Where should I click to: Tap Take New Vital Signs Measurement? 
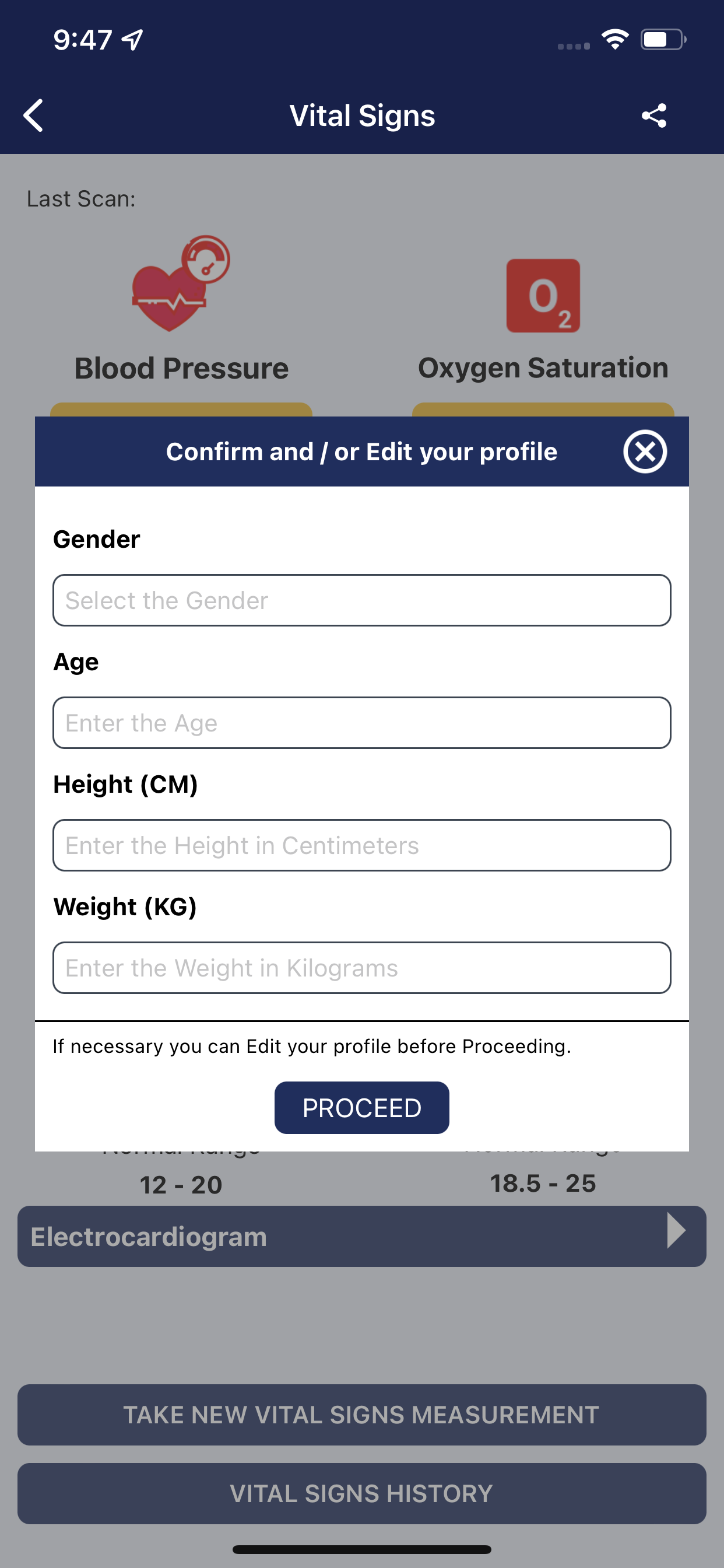362,1415
